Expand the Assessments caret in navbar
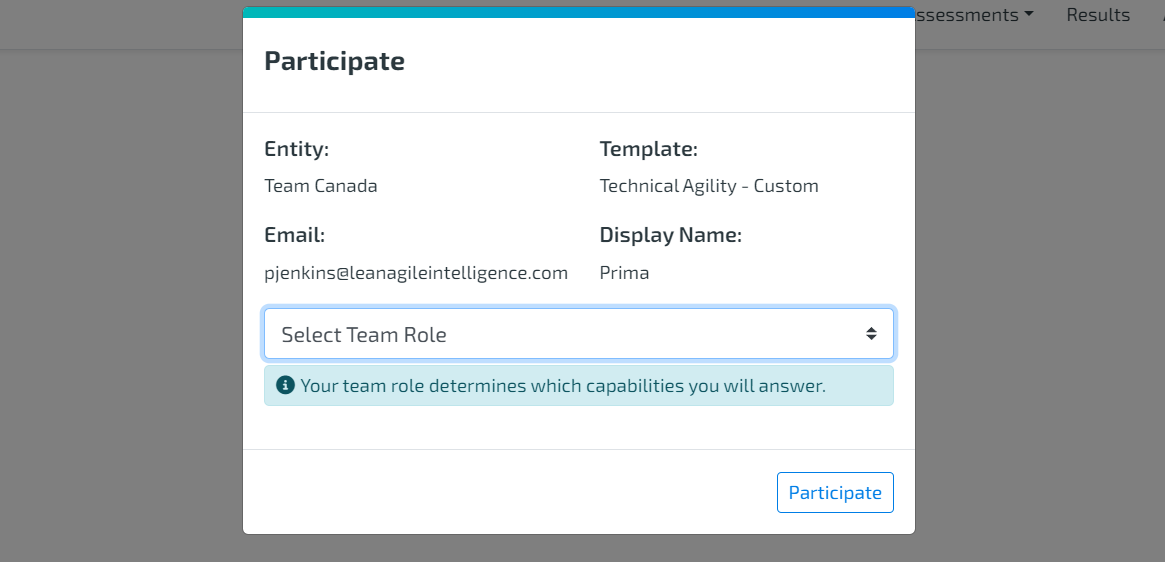This screenshot has height=562, width=1165. 1028,15
